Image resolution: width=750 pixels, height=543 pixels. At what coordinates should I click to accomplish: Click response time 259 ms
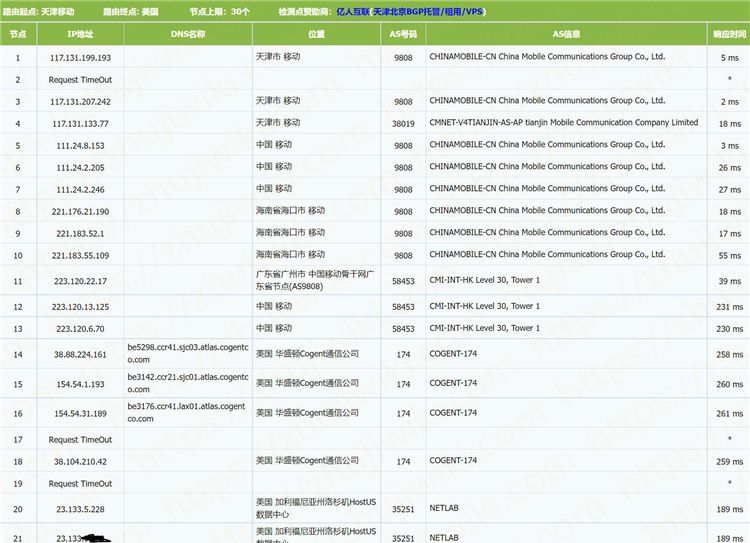729,462
